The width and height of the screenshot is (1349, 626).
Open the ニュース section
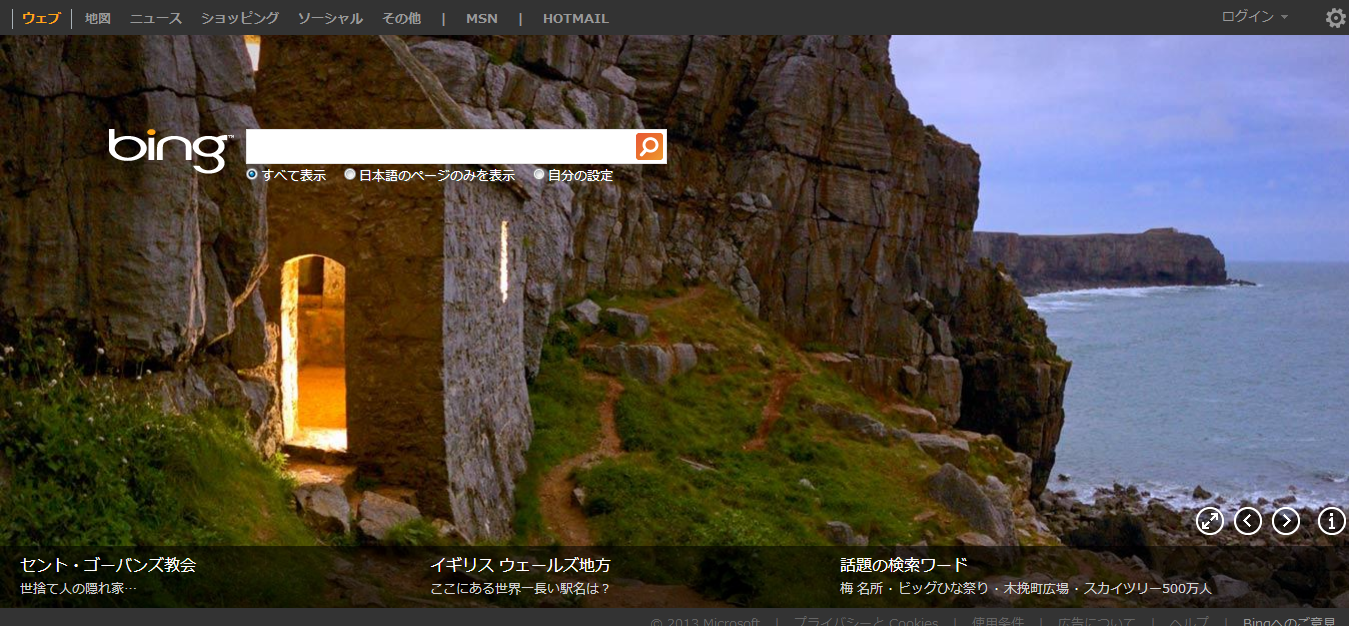[156, 18]
